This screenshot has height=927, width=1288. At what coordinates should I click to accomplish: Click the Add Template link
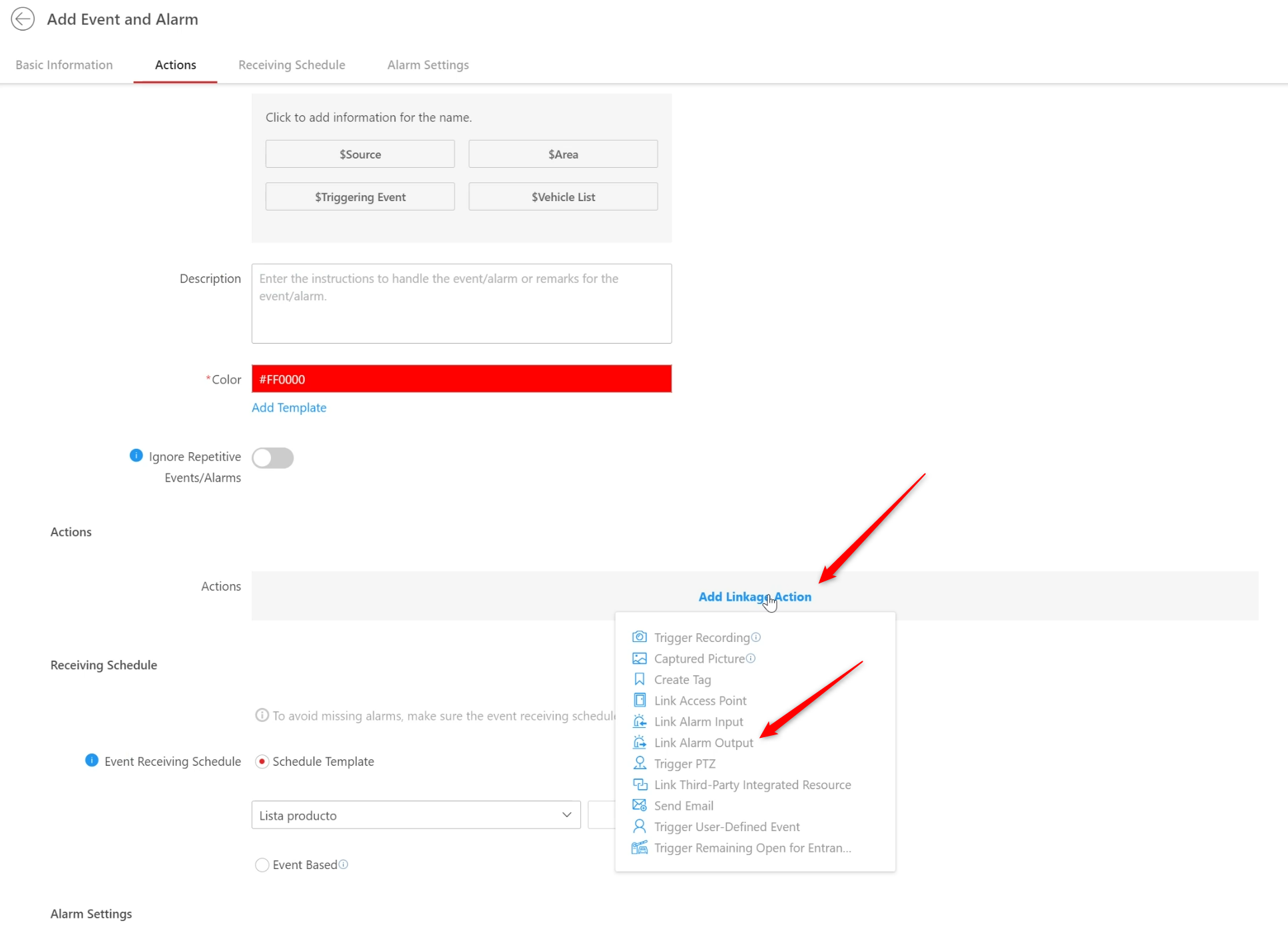[289, 407]
